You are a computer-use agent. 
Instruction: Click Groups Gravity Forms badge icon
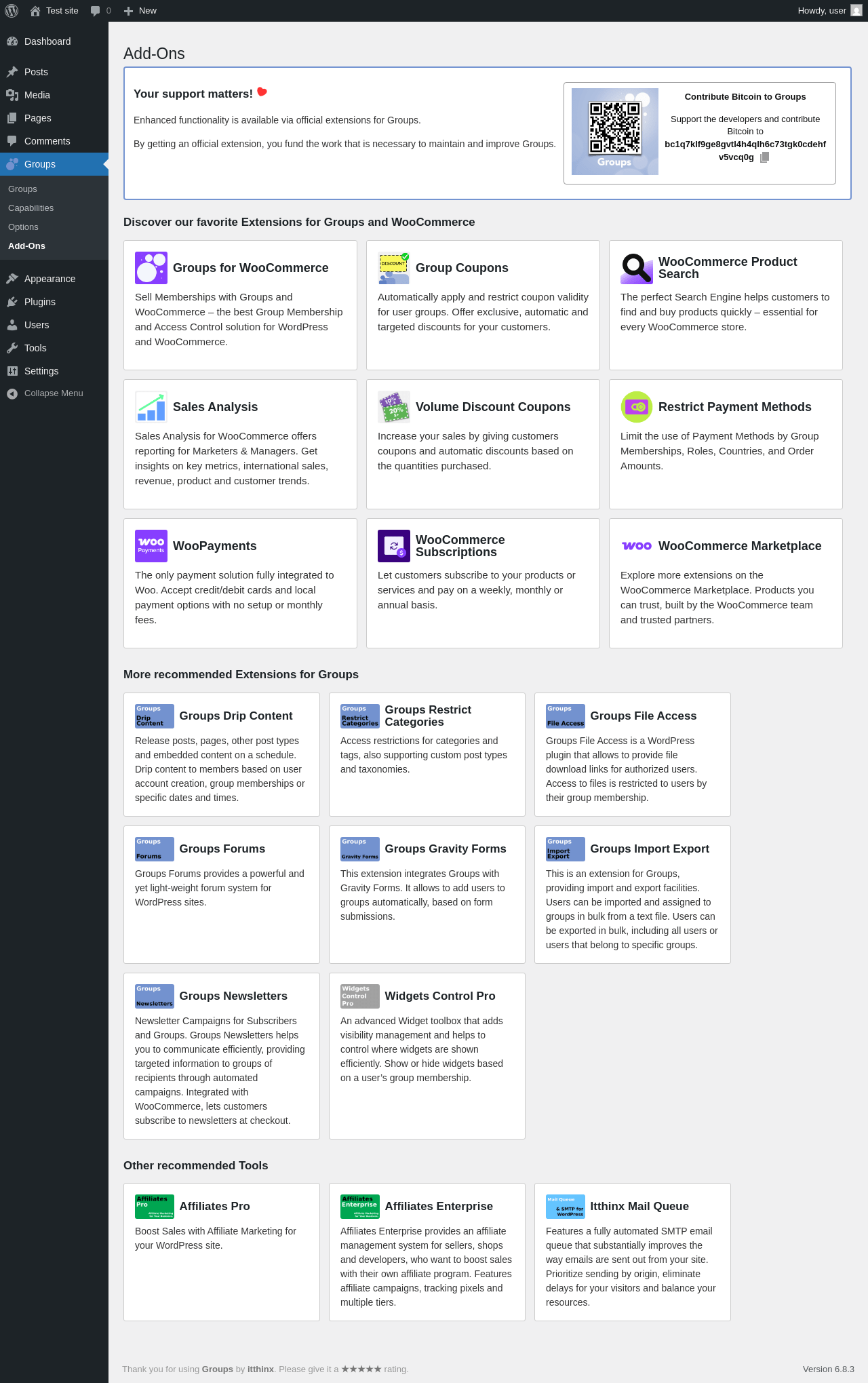pos(360,849)
